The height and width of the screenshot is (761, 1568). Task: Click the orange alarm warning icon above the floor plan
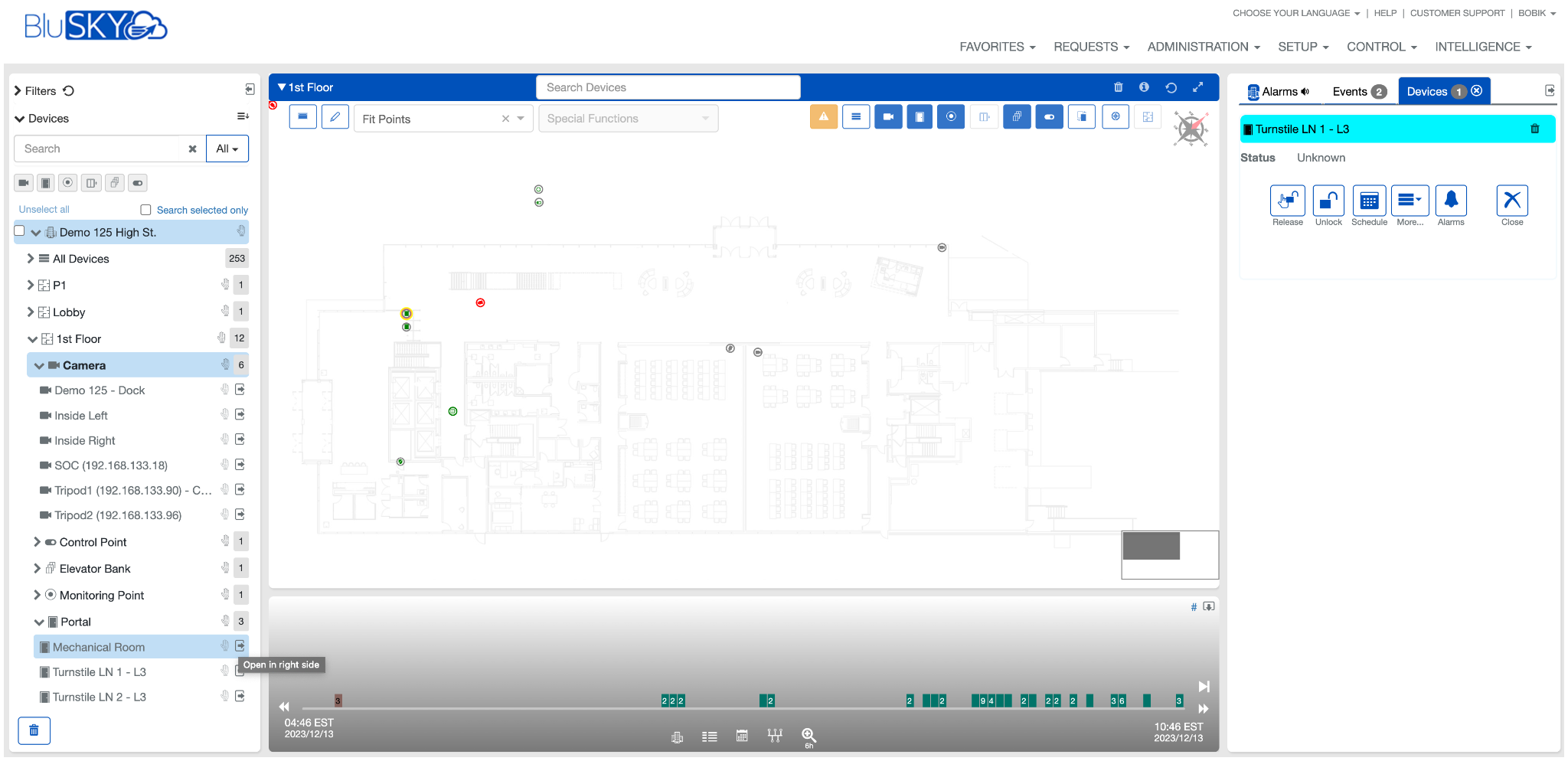coord(823,116)
